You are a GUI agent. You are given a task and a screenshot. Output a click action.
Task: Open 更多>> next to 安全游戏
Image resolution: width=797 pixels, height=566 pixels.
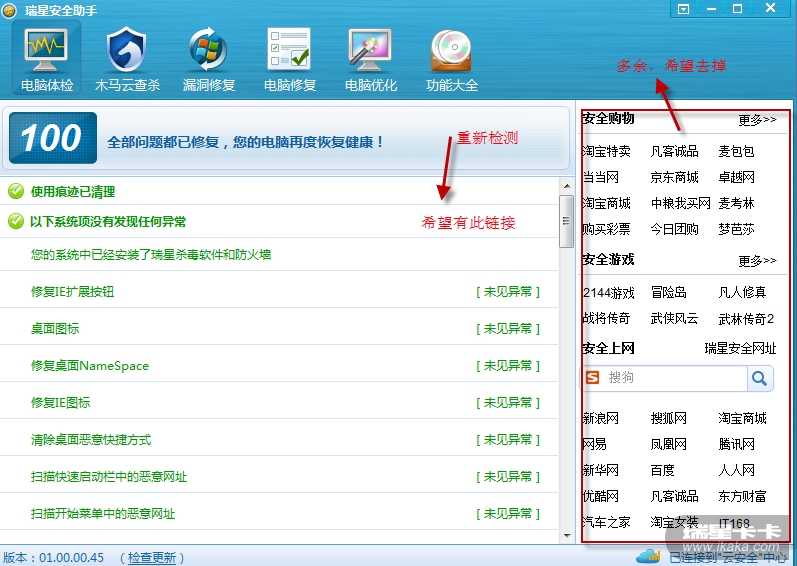[757, 261]
